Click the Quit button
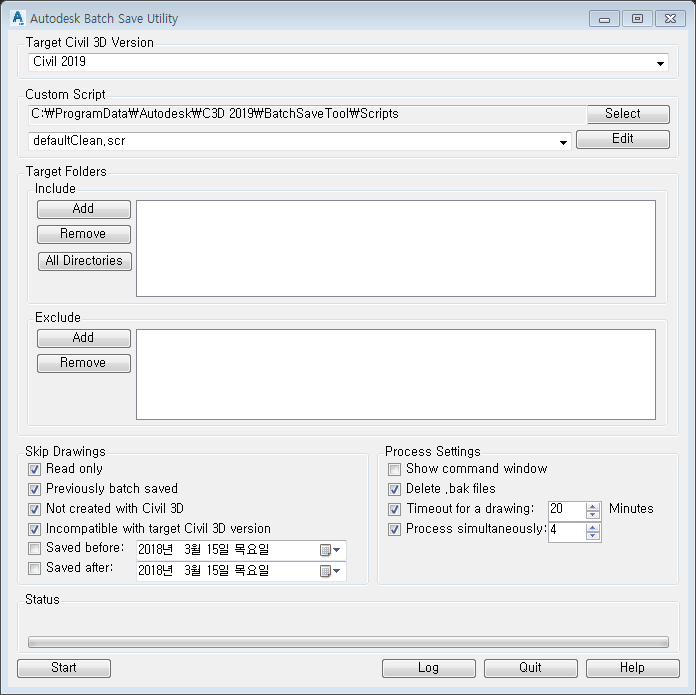Screen dimensions: 696x695 [x=531, y=668]
